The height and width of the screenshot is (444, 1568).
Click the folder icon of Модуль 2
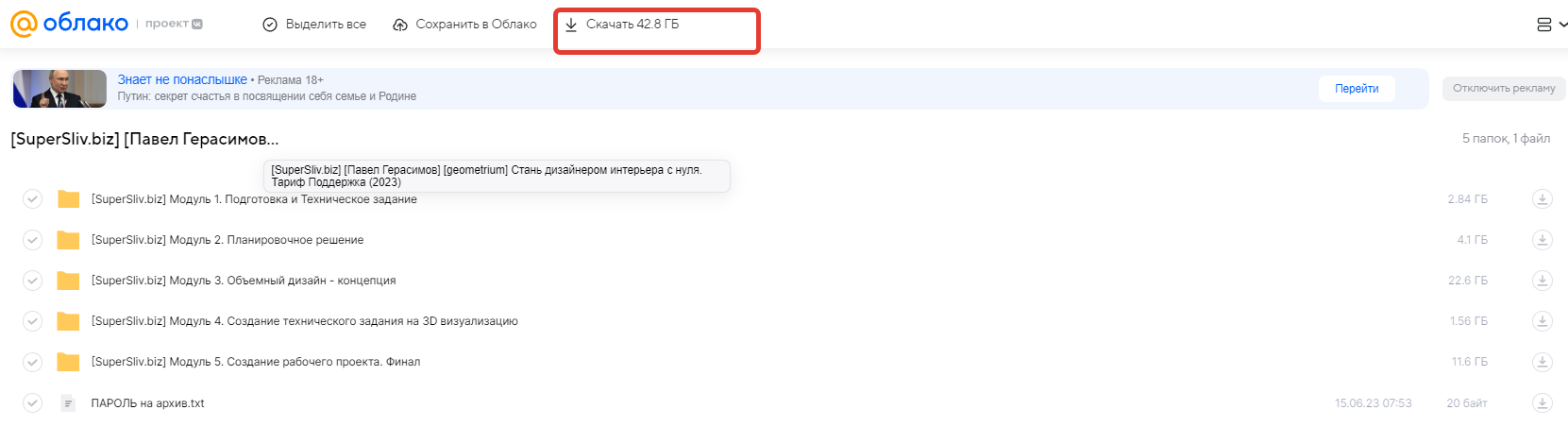(x=68, y=240)
